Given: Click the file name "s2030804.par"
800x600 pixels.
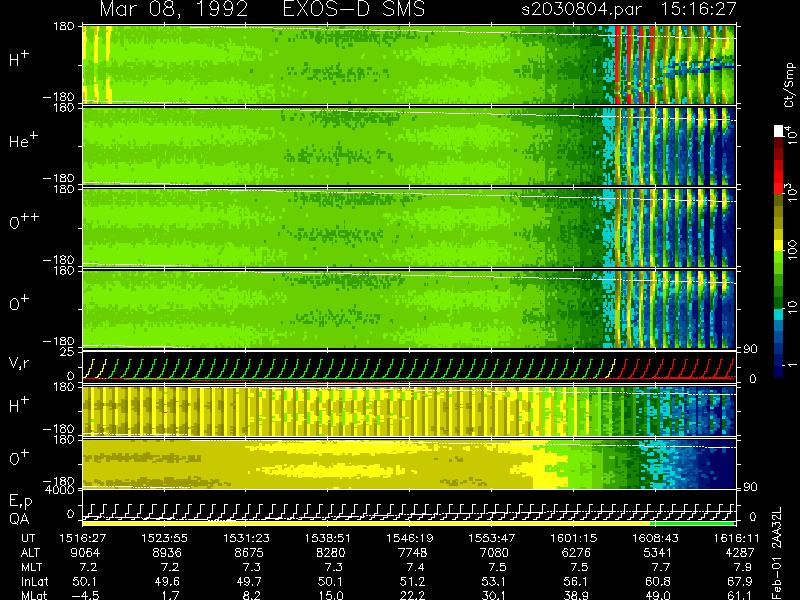Looking at the screenshot, I should [582, 9].
